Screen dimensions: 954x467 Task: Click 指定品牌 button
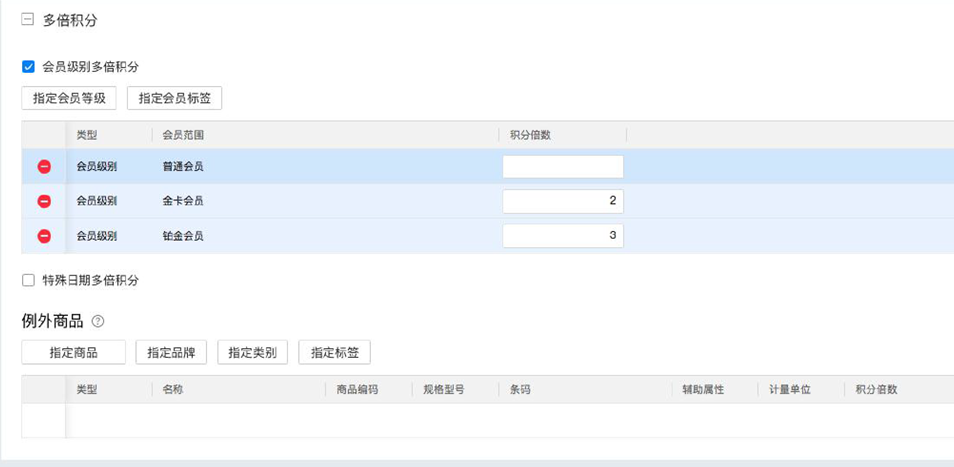point(171,352)
